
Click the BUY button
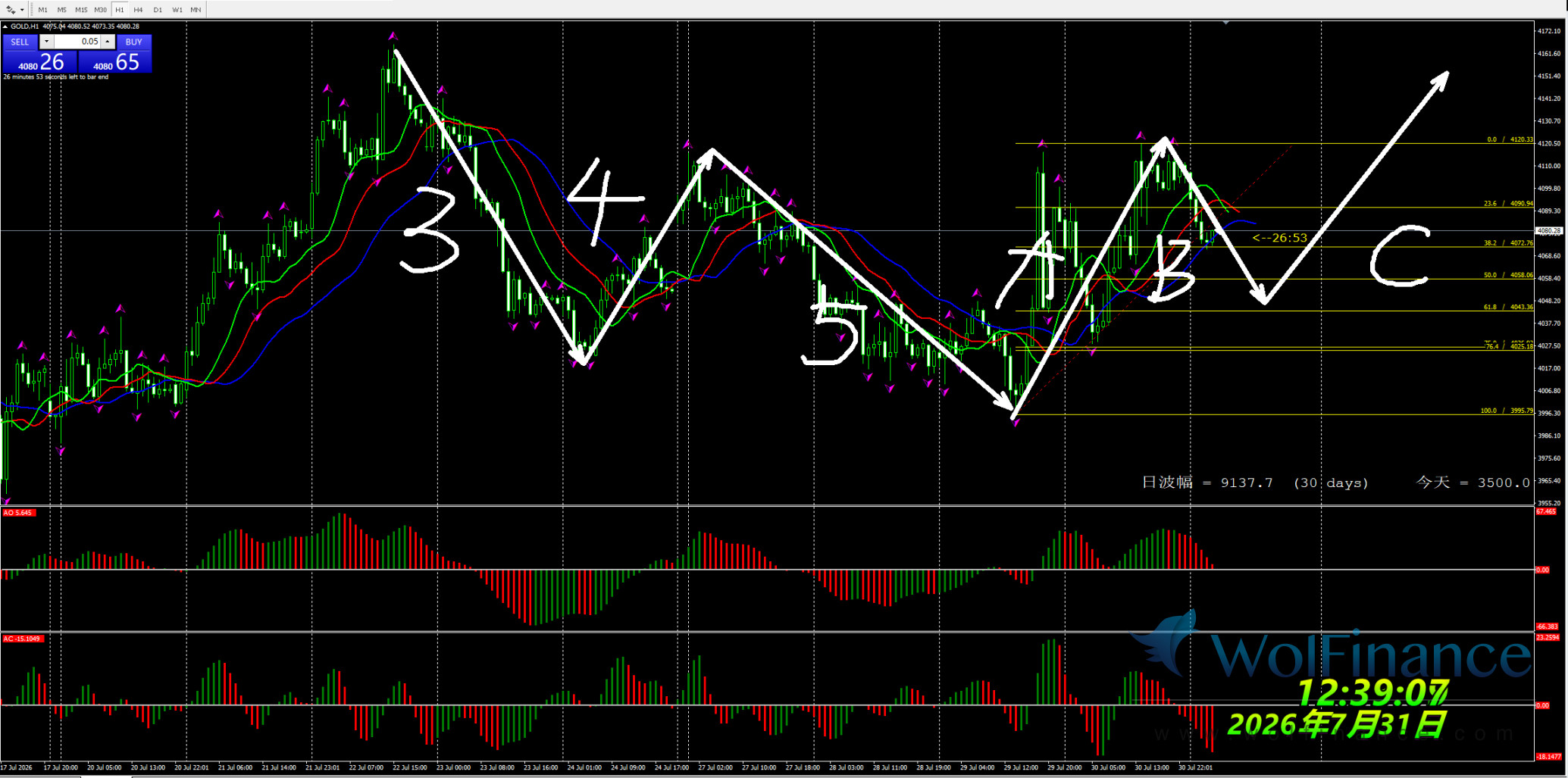(134, 42)
